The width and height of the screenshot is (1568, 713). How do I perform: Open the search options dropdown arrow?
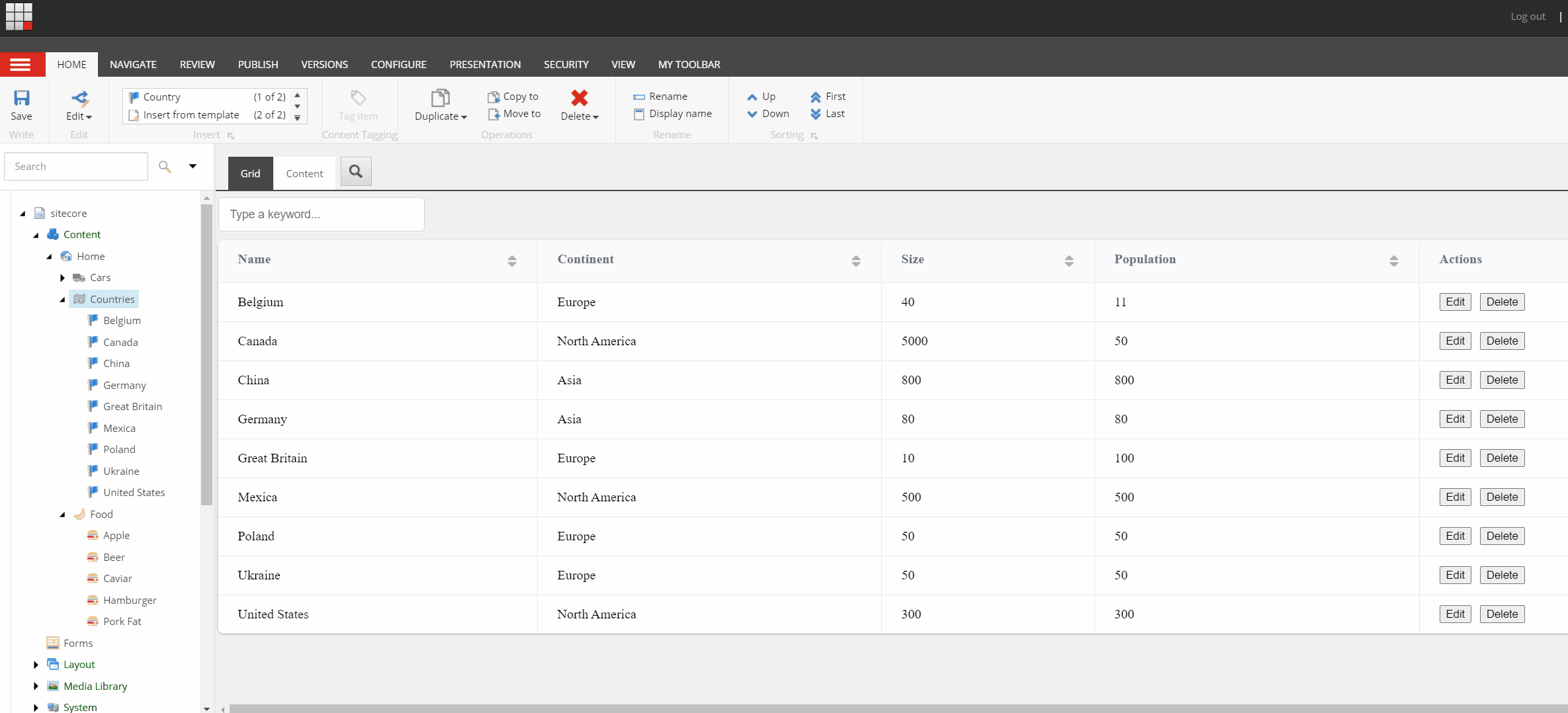193,166
